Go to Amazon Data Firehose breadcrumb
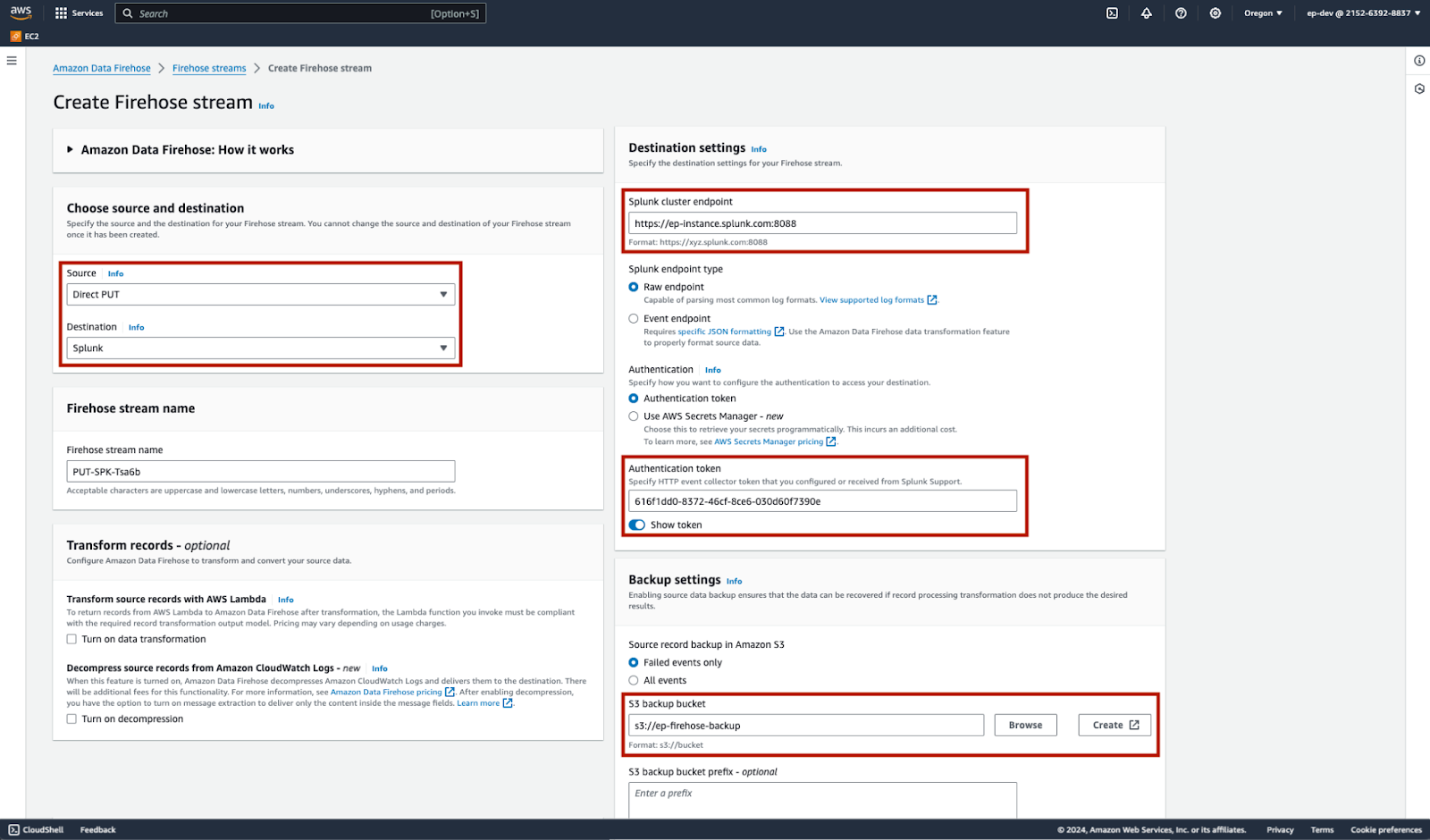This screenshot has width=1430, height=840. click(x=102, y=69)
